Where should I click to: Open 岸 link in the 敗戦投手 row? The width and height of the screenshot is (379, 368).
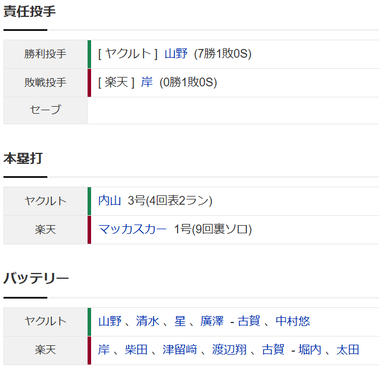click(x=146, y=82)
